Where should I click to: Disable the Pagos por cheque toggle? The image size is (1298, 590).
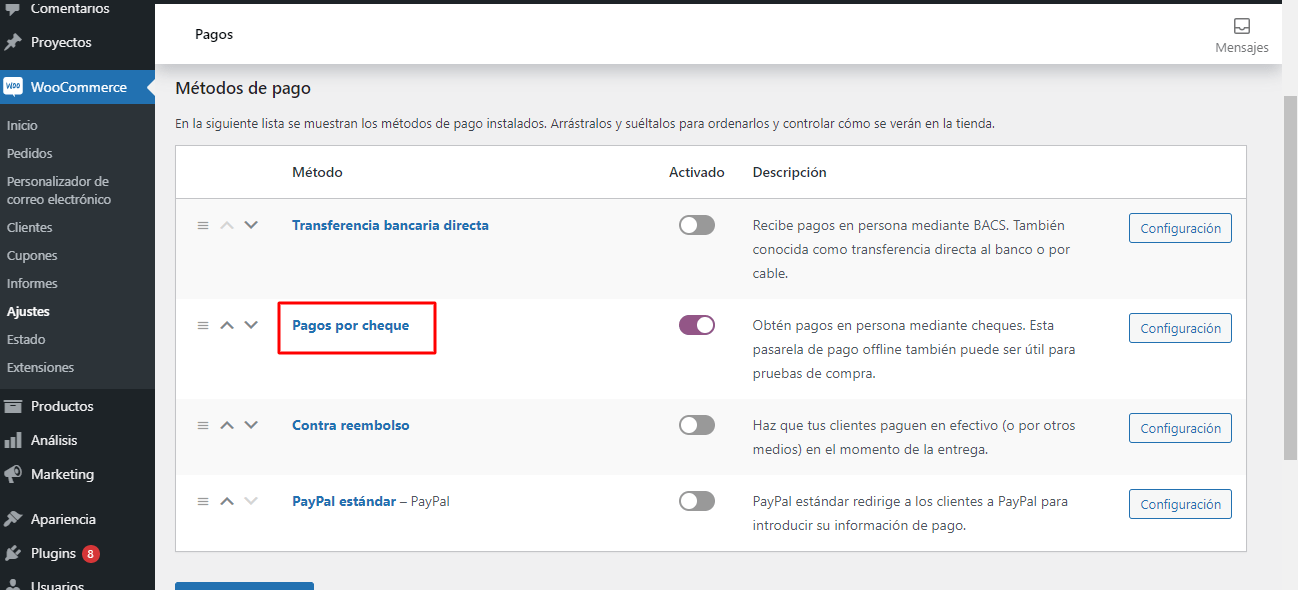[x=697, y=325]
